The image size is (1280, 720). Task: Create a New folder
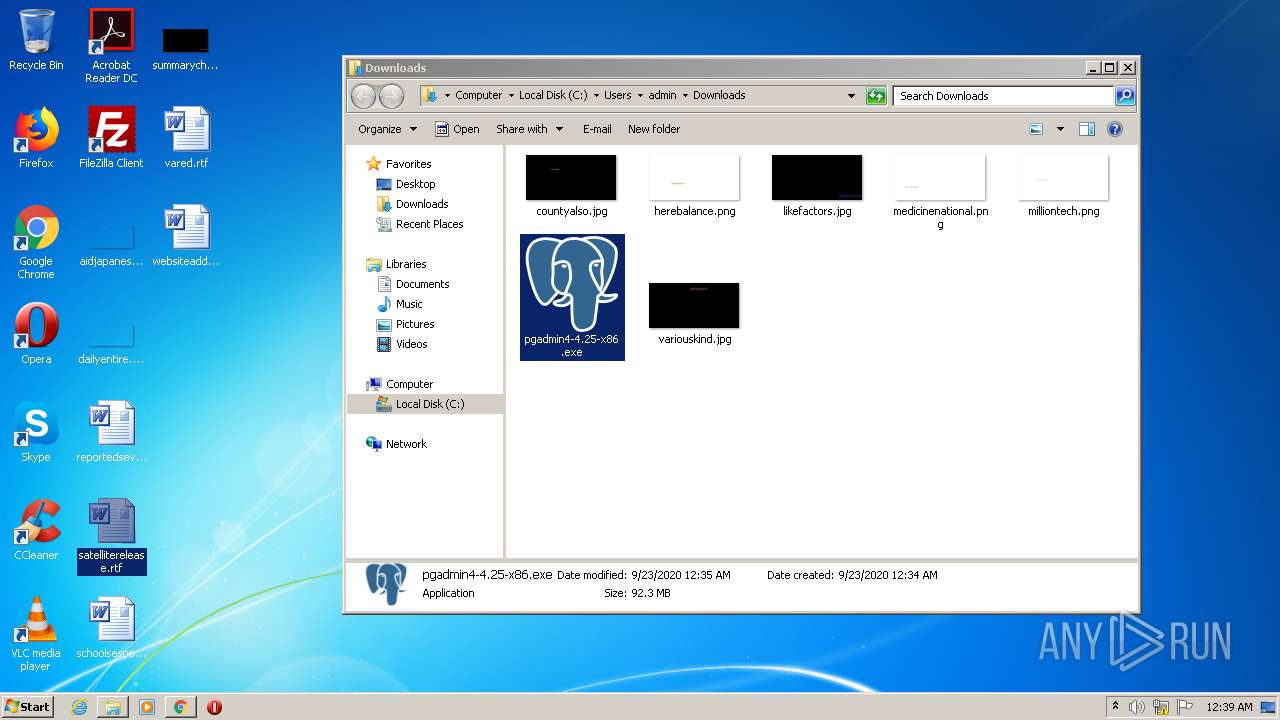coord(654,129)
